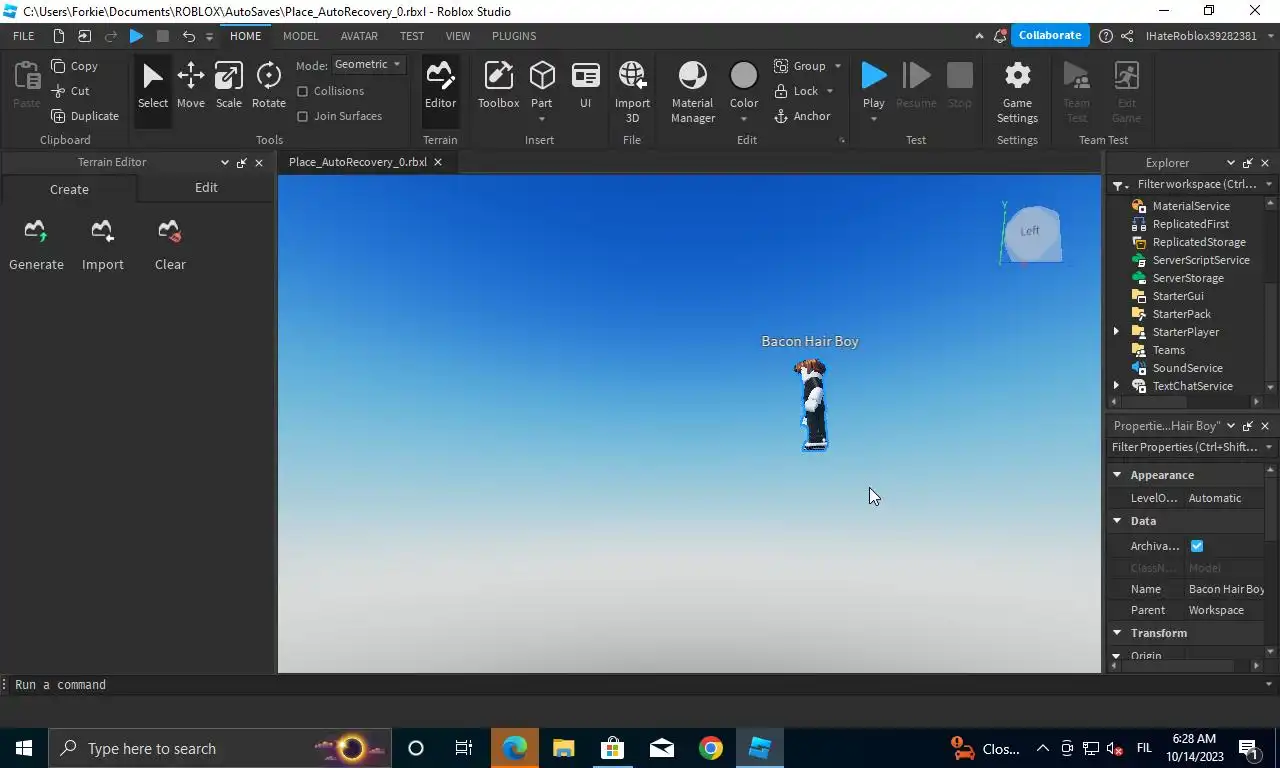Open the help icon in title bar
Viewport: 1280px width, 768px height.
click(1105, 36)
